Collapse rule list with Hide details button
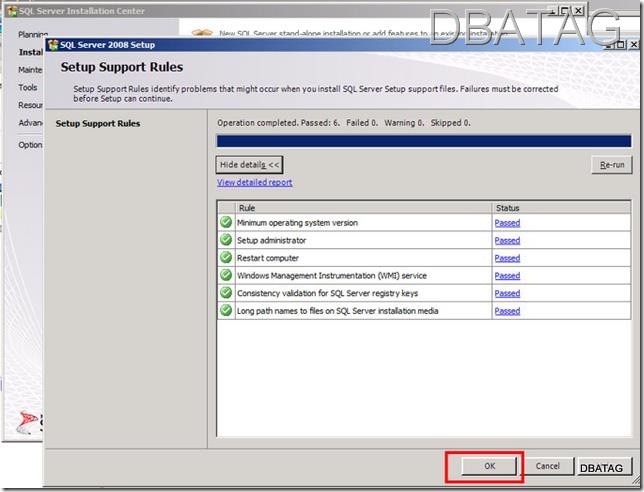 tap(250, 164)
